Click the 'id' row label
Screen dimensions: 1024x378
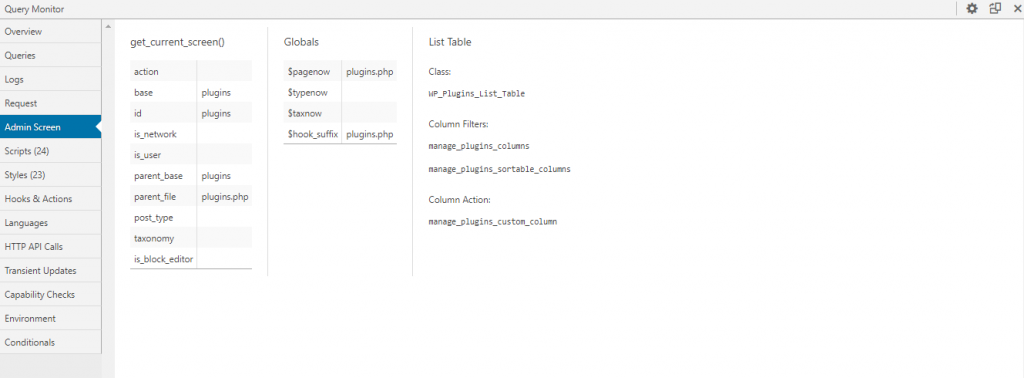point(138,114)
